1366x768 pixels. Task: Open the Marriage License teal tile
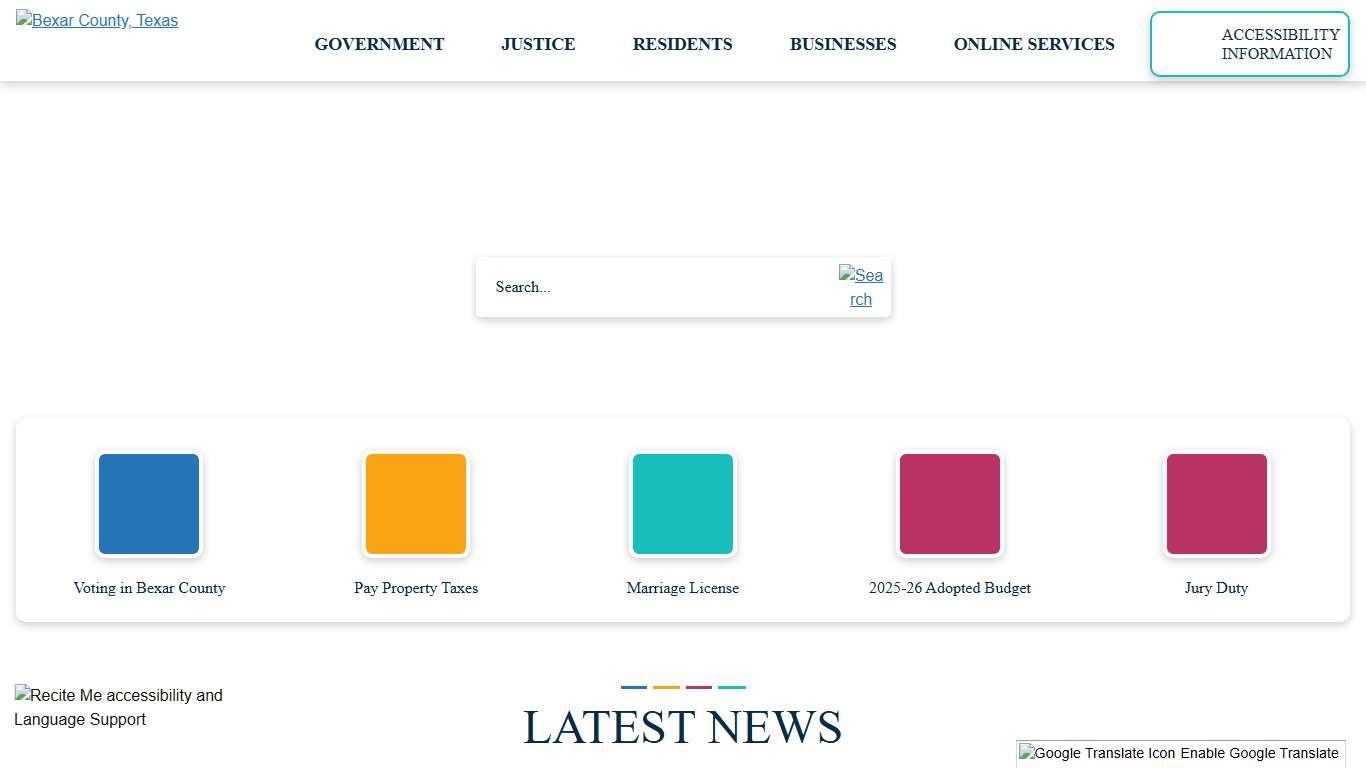click(x=683, y=503)
